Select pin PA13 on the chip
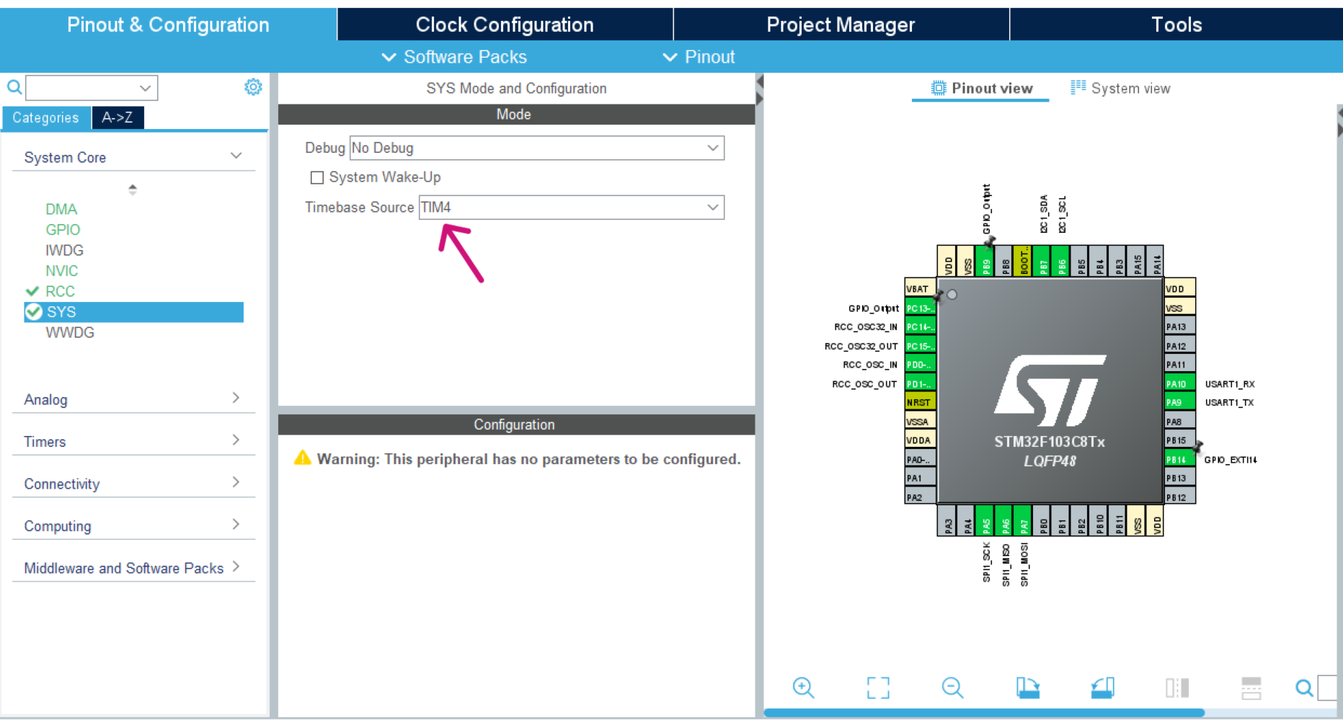 tap(1180, 327)
